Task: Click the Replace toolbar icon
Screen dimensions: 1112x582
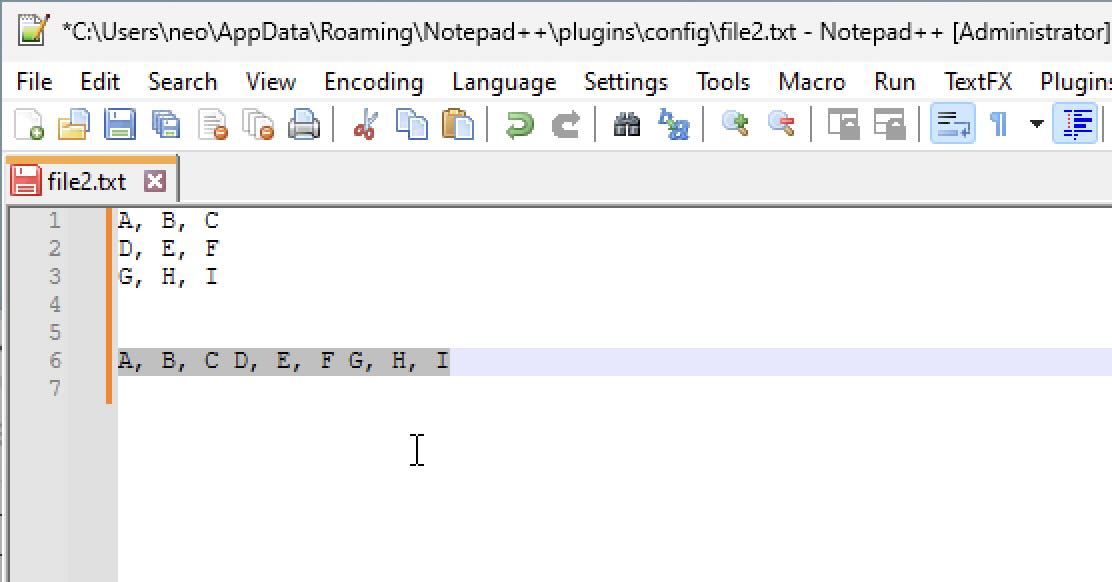Action: pos(676,124)
